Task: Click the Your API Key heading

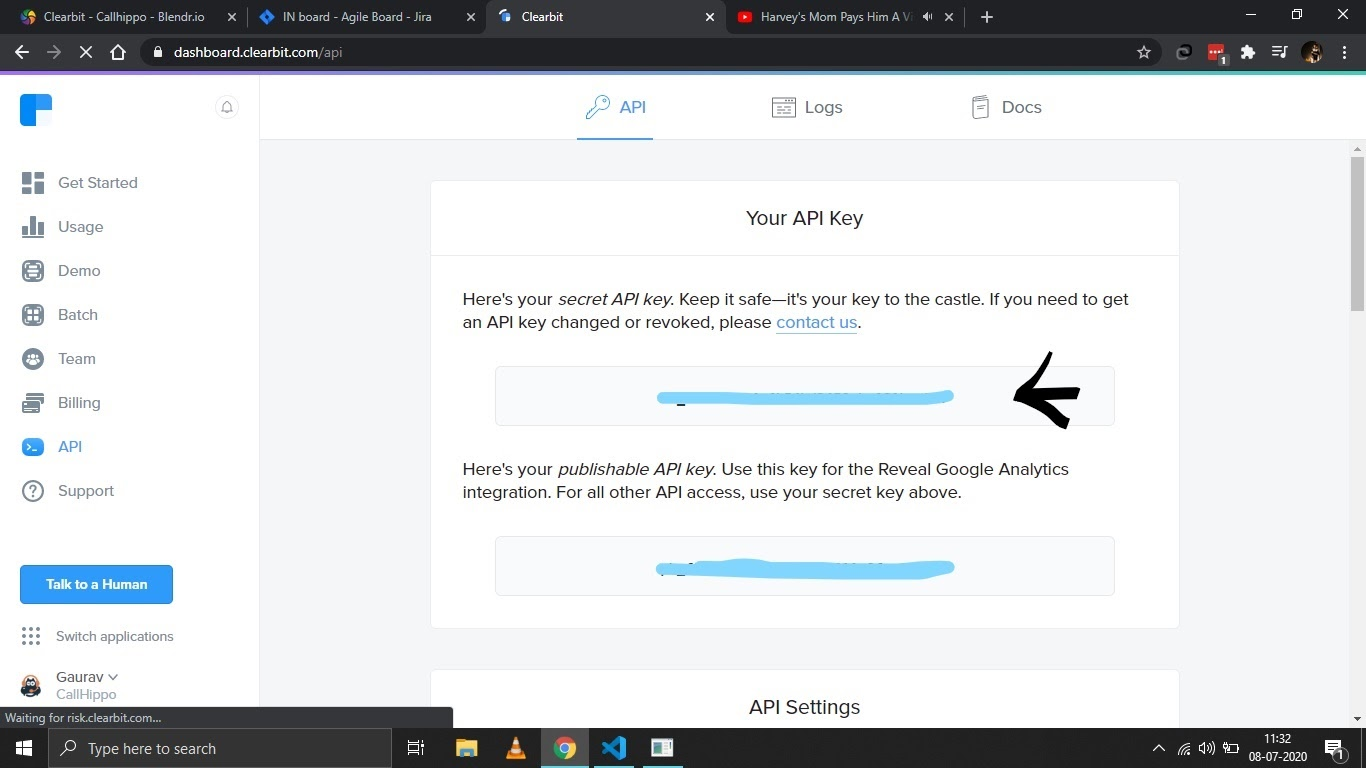Action: pos(804,218)
